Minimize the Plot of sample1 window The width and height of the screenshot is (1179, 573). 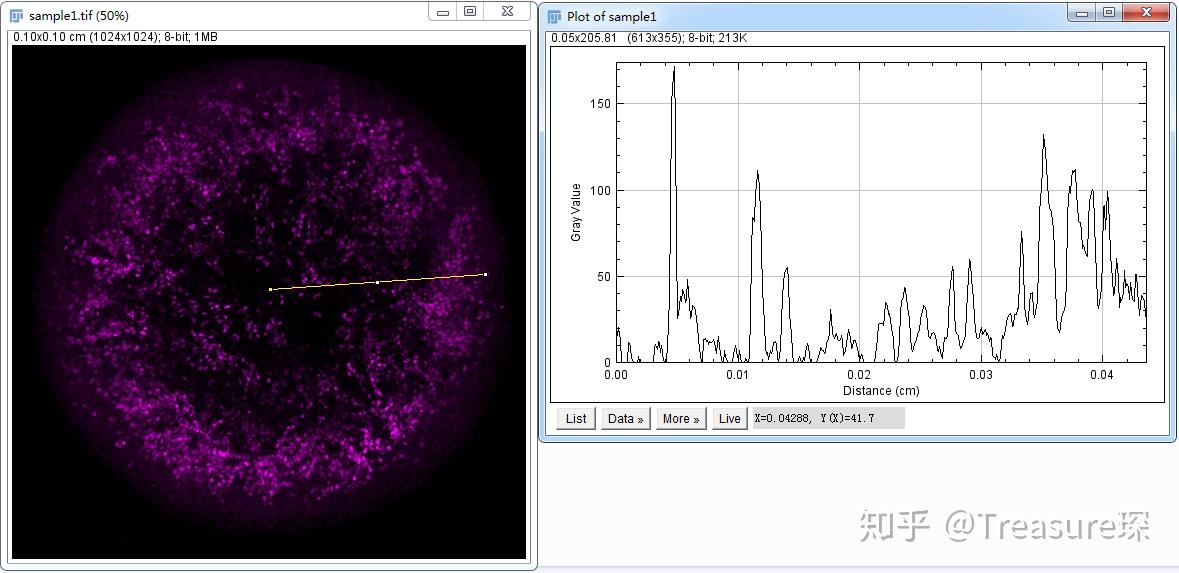(x=1083, y=13)
